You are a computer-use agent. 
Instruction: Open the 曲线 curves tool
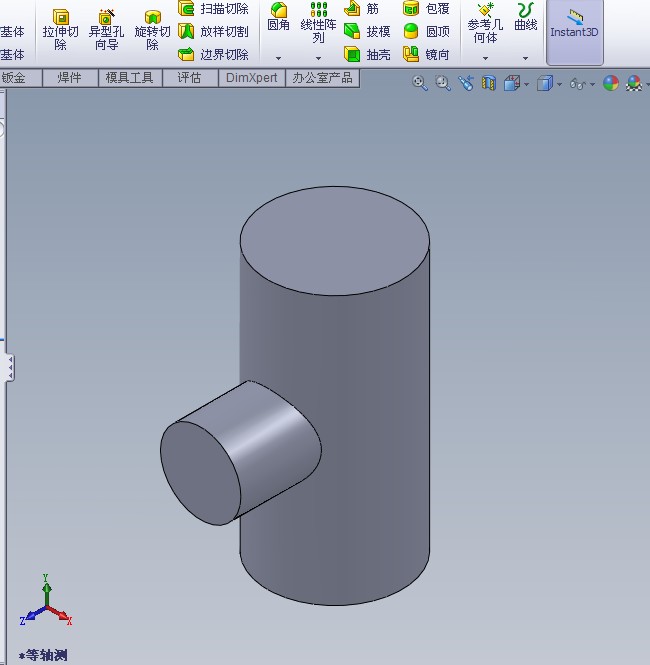point(526,17)
